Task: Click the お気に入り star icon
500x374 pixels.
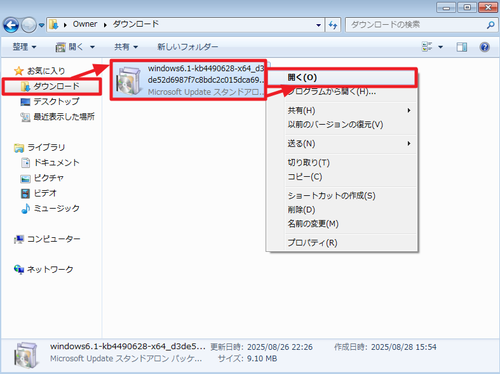Action: point(19,71)
